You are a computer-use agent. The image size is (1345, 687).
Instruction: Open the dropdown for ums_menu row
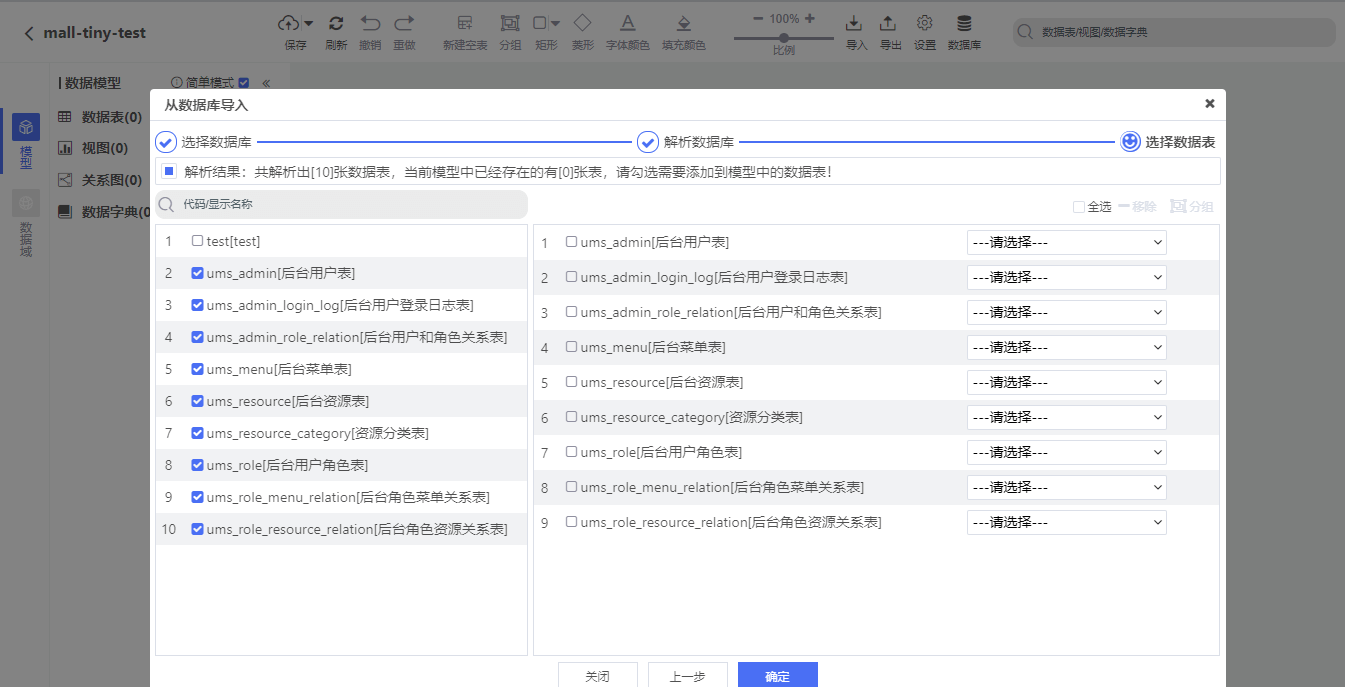pyautogui.click(x=1066, y=347)
